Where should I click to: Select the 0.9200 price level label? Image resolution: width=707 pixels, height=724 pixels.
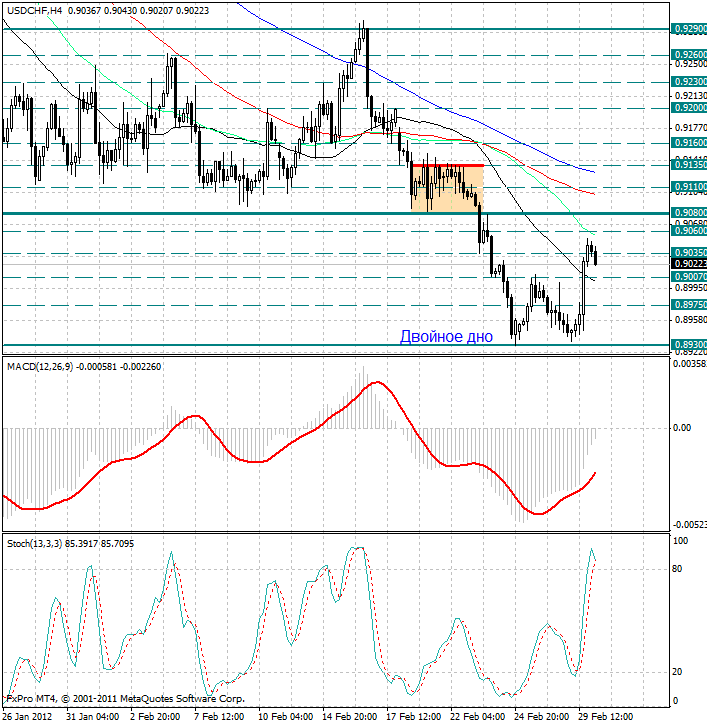tap(689, 108)
